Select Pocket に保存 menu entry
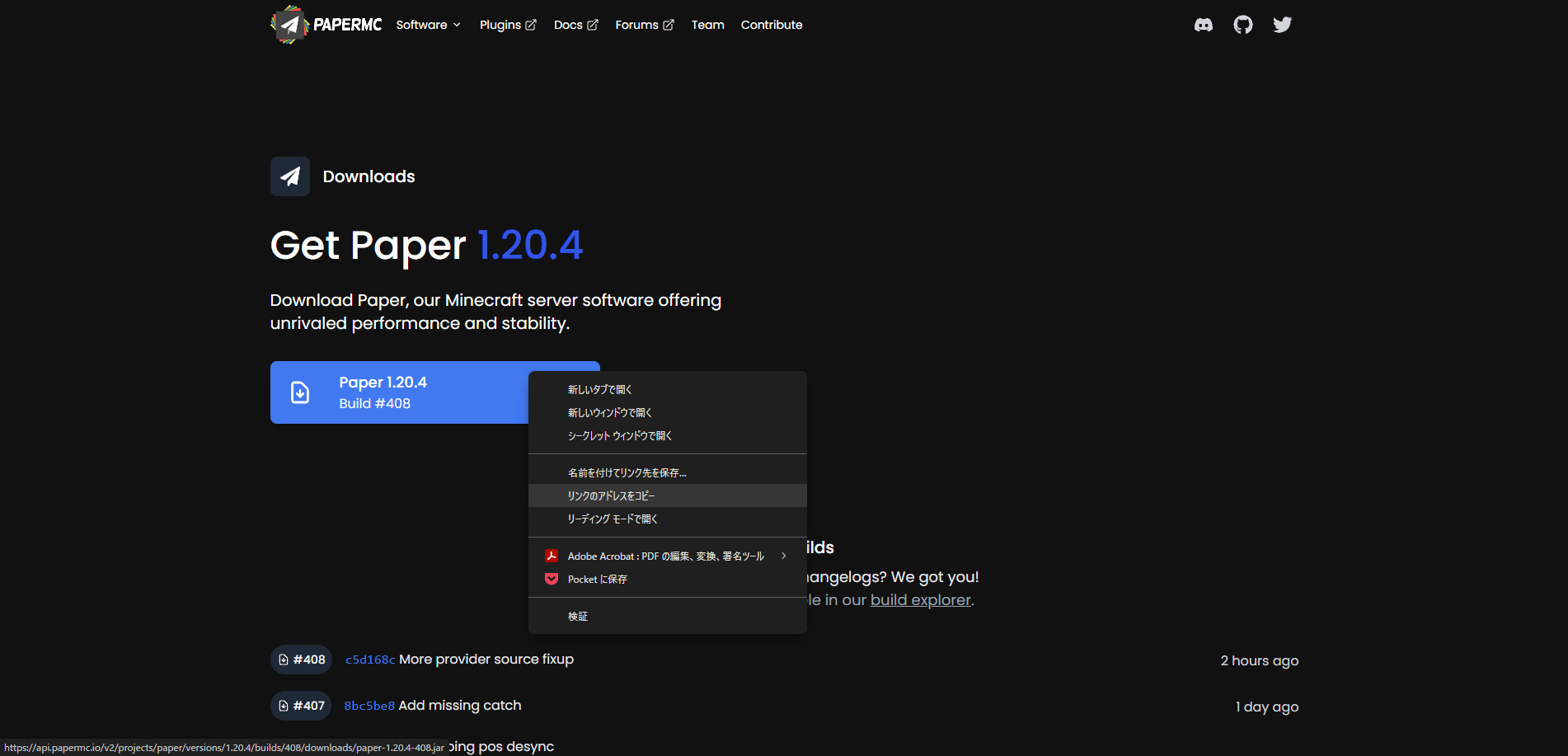1568x756 pixels. (668, 579)
